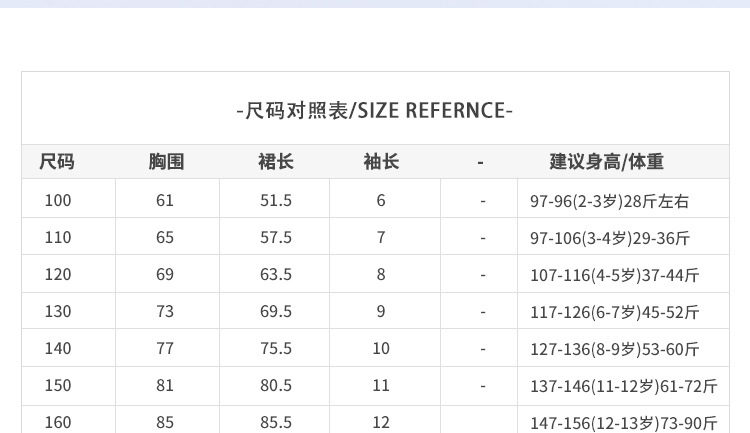Click skirt length 63.5
Image resolution: width=750 pixels, height=433 pixels.
276,274
